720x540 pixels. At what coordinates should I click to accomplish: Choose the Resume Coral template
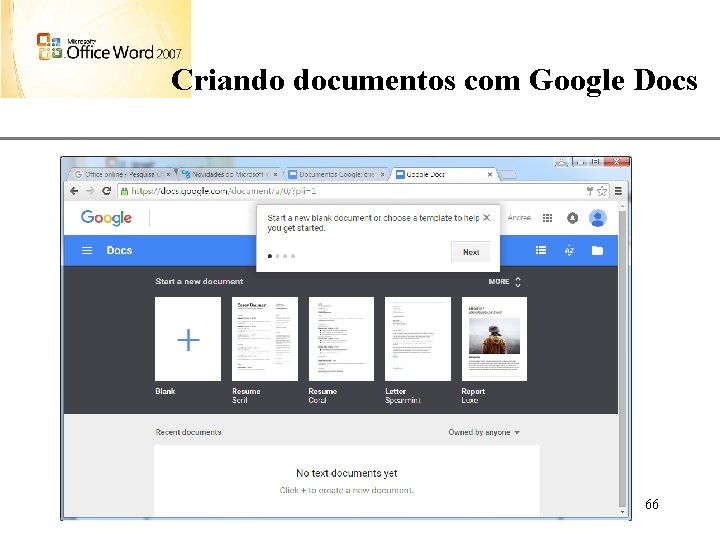click(x=341, y=339)
